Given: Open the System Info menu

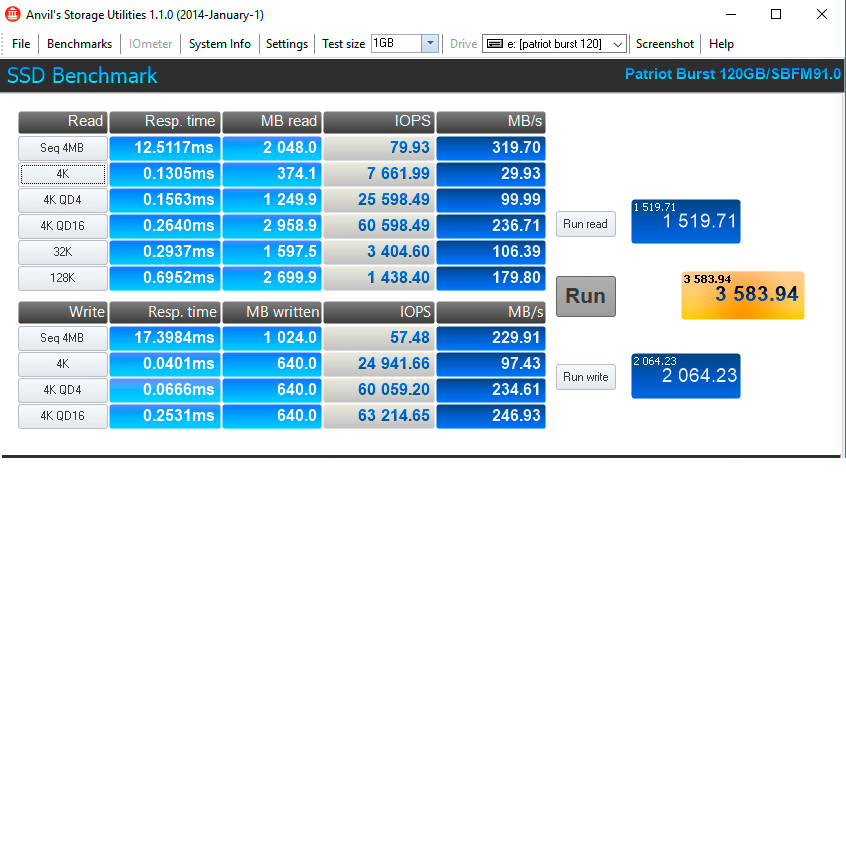Looking at the screenshot, I should 220,44.
